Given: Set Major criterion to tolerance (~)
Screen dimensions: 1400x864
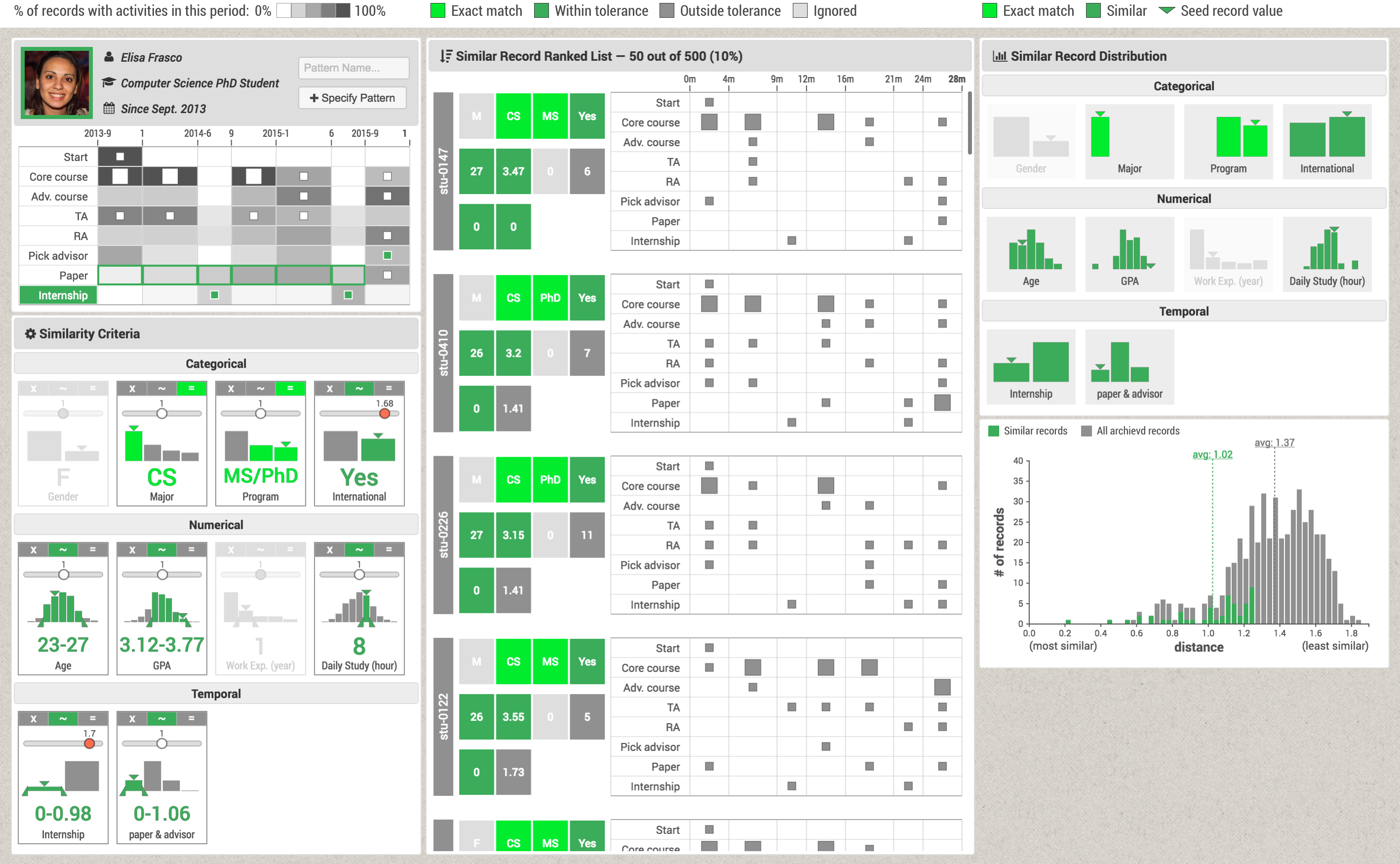Looking at the screenshot, I should click(x=161, y=389).
